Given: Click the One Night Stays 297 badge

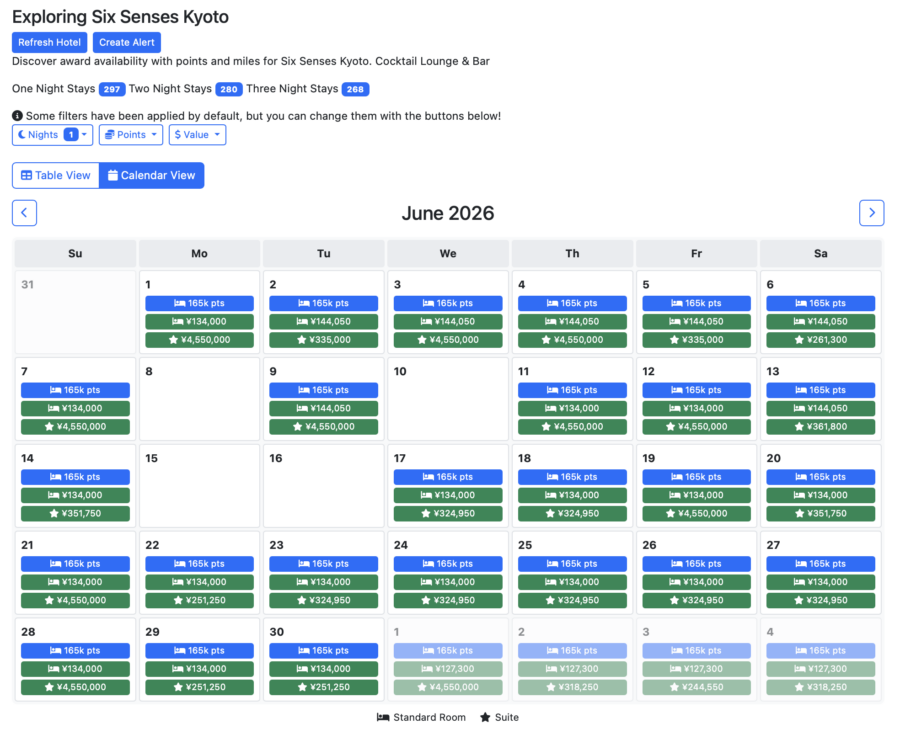Looking at the screenshot, I should point(112,89).
